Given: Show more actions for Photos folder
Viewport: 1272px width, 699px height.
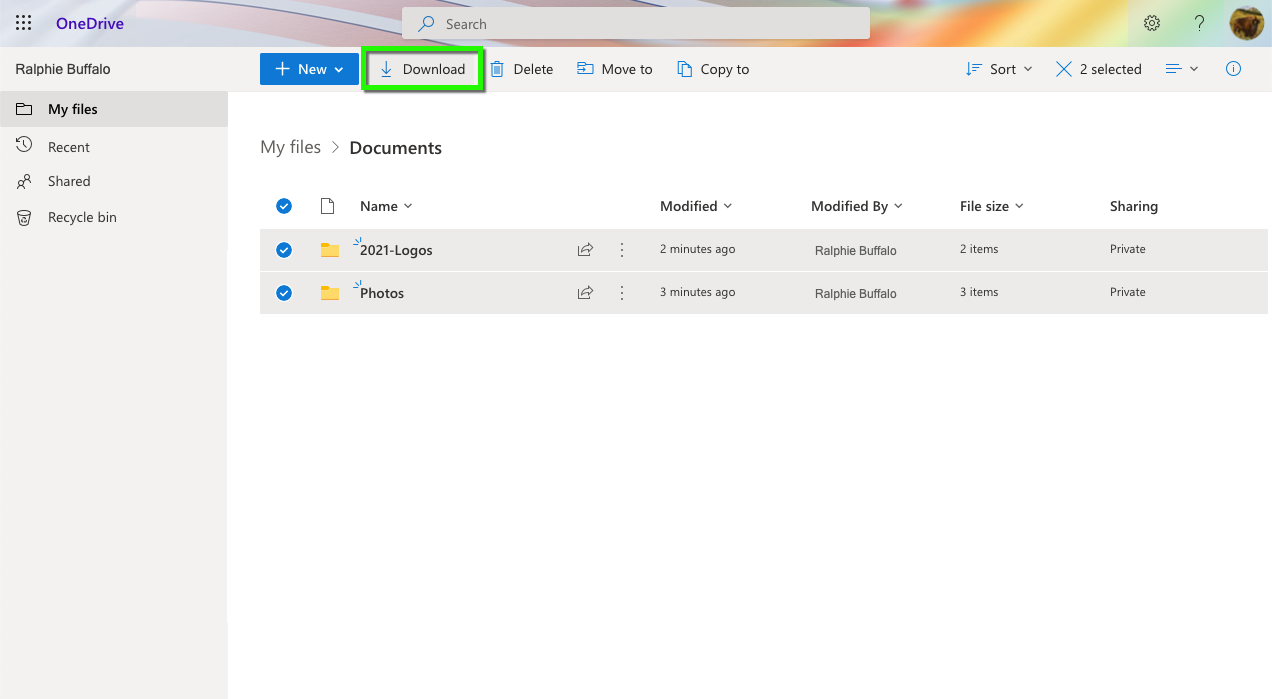Looking at the screenshot, I should 622,293.
